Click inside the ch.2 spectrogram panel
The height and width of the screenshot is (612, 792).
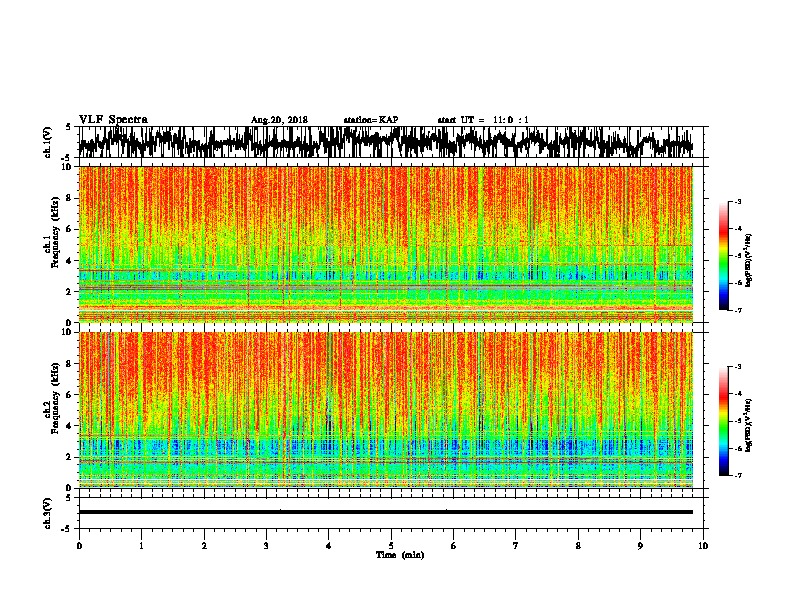click(x=385, y=410)
